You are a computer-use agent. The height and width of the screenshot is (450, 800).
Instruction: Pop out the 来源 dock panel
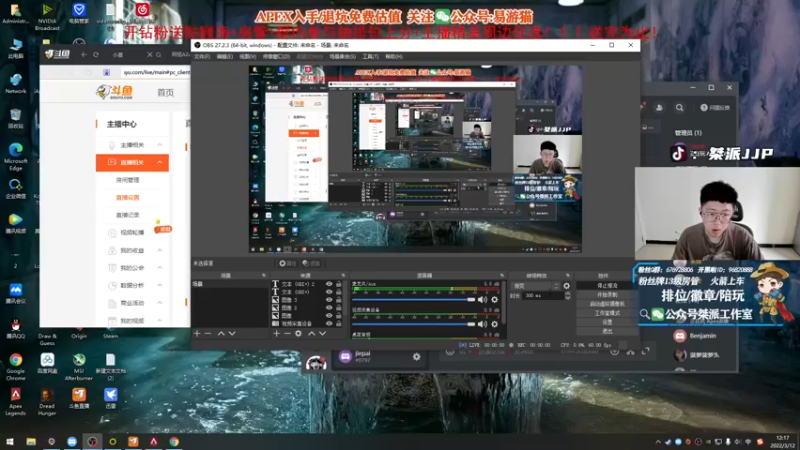point(343,276)
